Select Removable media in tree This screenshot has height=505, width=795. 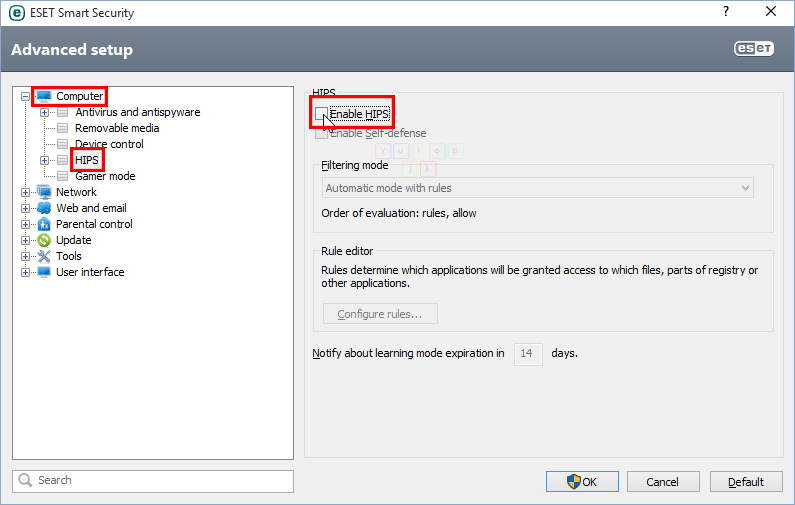click(117, 128)
